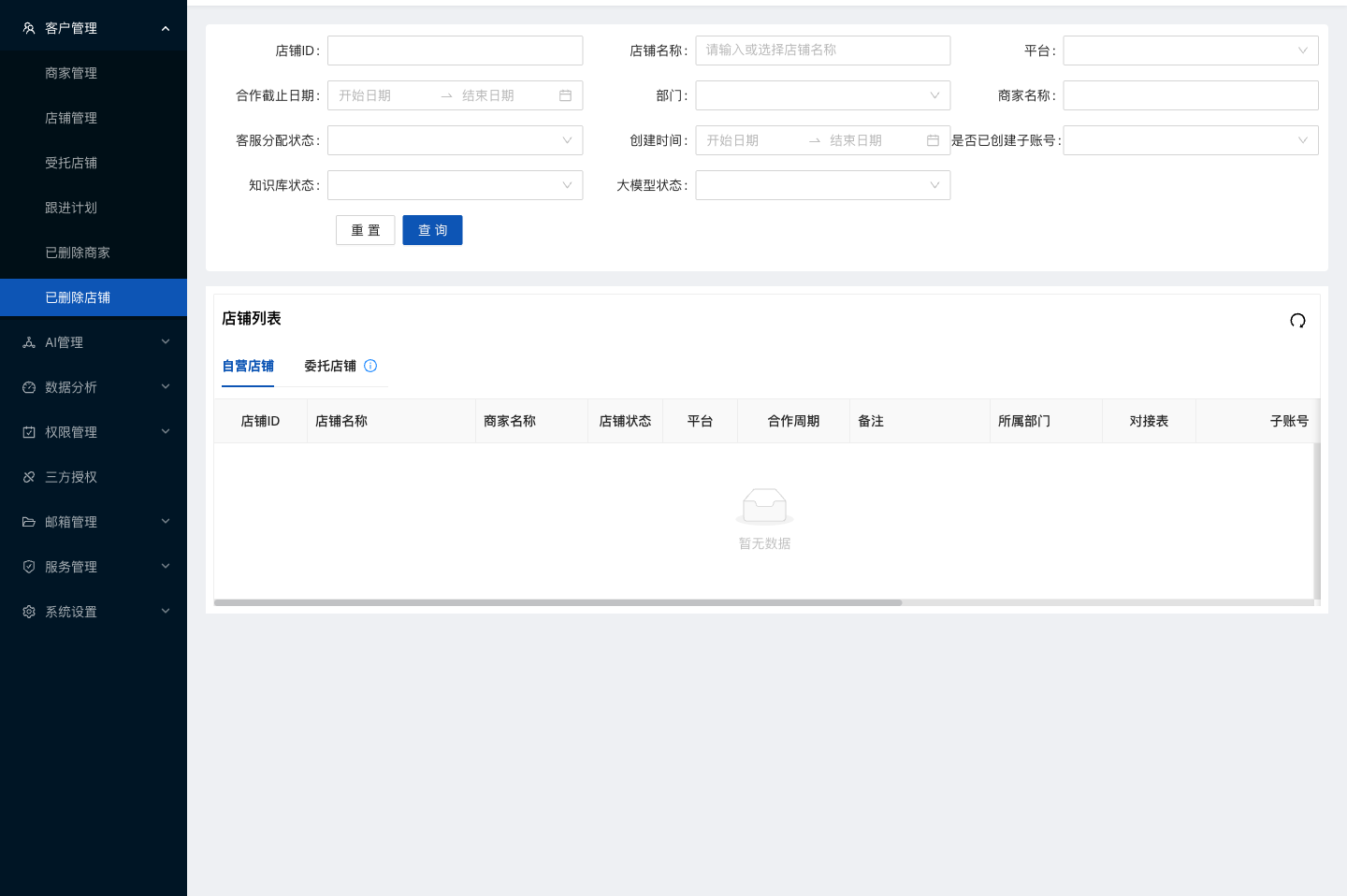
Task: Open 受托店铺 in the sidebar
Action: (94, 163)
